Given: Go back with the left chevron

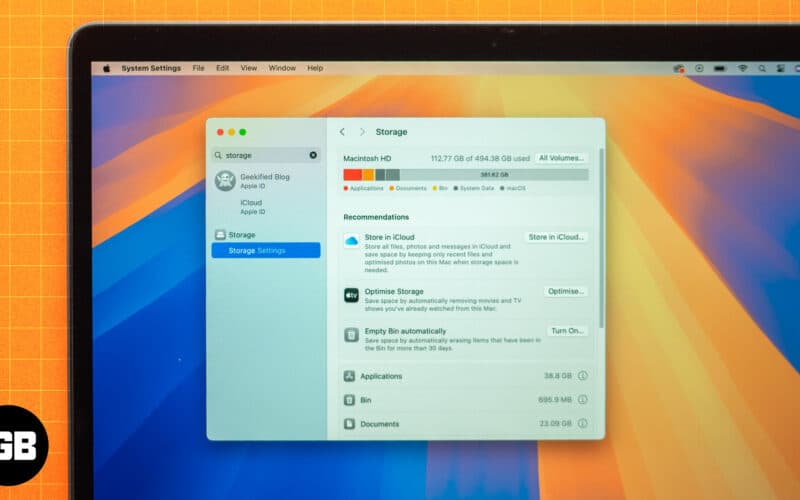Looking at the screenshot, I should 342,132.
